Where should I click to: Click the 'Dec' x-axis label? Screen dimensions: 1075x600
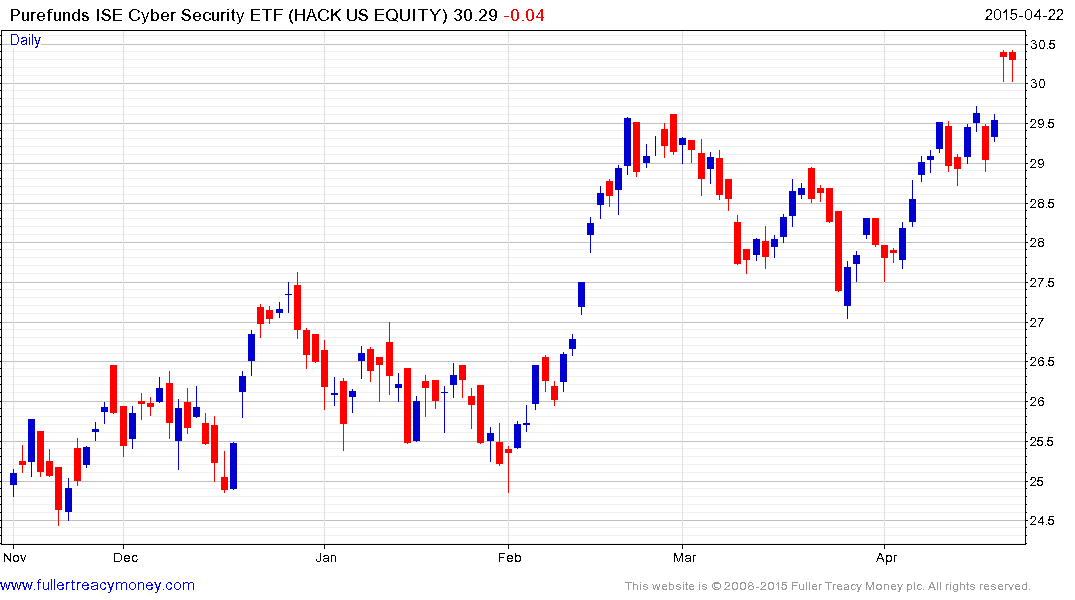[x=125, y=557]
